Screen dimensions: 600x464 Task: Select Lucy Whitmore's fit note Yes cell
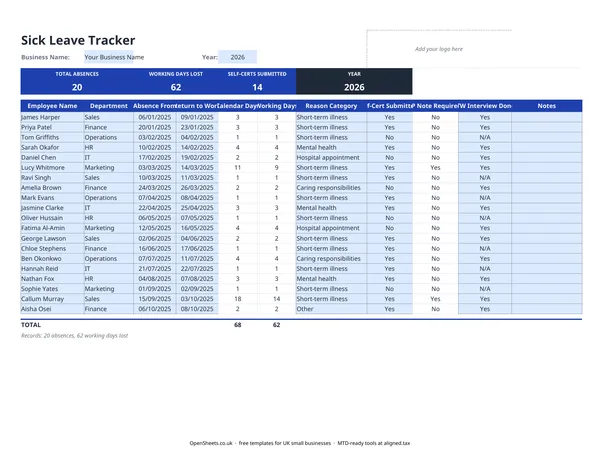pyautogui.click(x=435, y=167)
